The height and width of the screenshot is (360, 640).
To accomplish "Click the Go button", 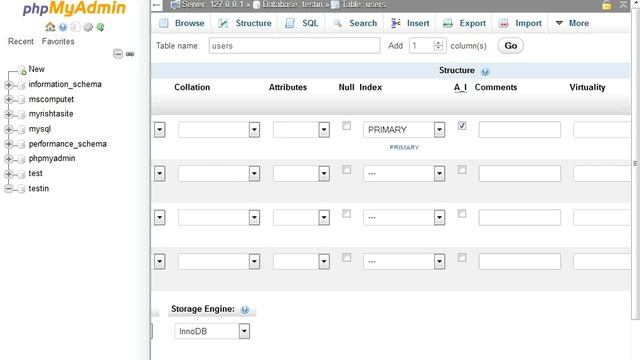I will pyautogui.click(x=510, y=46).
